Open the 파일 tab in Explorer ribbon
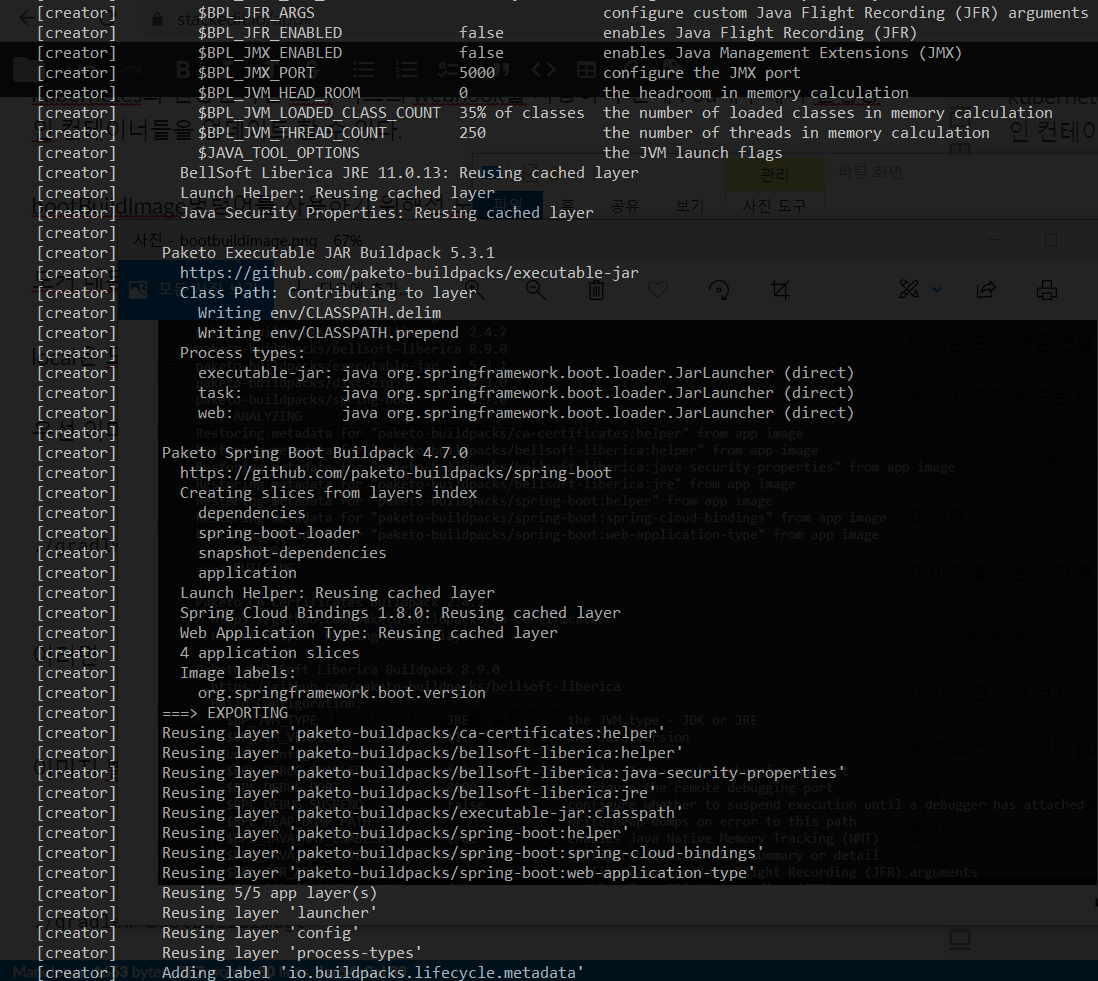This screenshot has height=981, width=1098. (508, 205)
